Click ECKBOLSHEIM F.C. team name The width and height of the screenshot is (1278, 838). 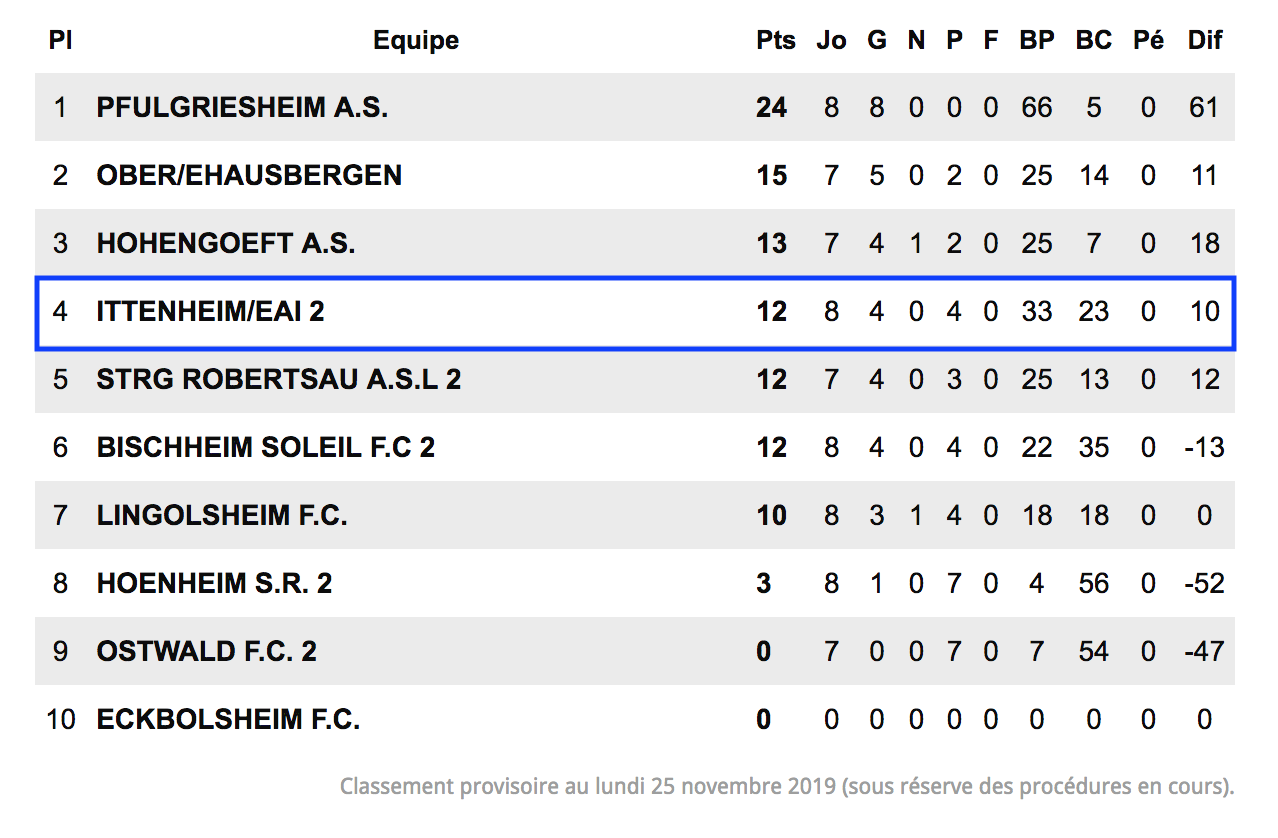click(x=228, y=719)
